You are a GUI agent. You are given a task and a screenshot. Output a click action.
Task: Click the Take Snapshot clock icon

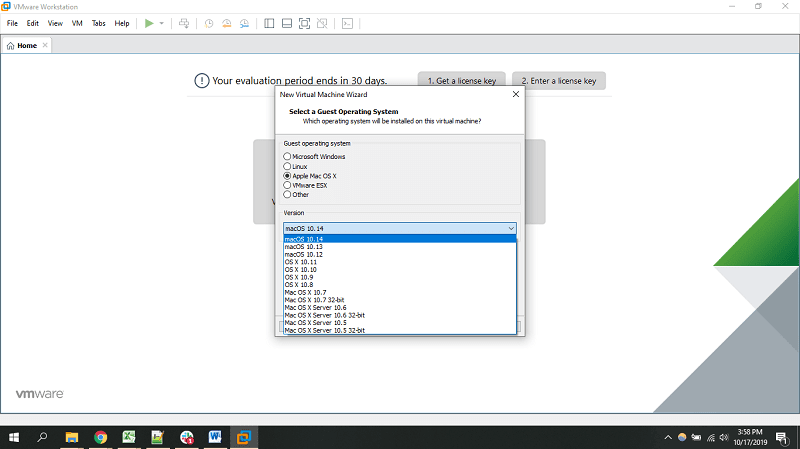tap(209, 23)
